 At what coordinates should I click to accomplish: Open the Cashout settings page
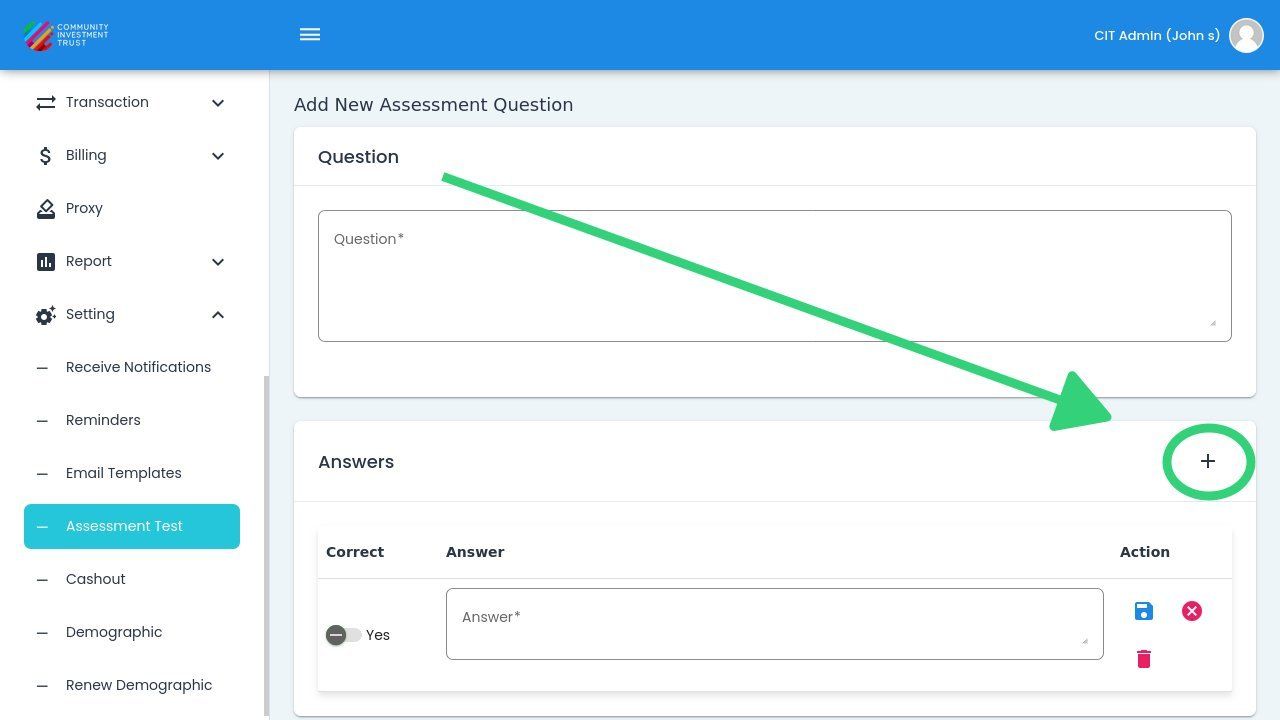pos(96,579)
